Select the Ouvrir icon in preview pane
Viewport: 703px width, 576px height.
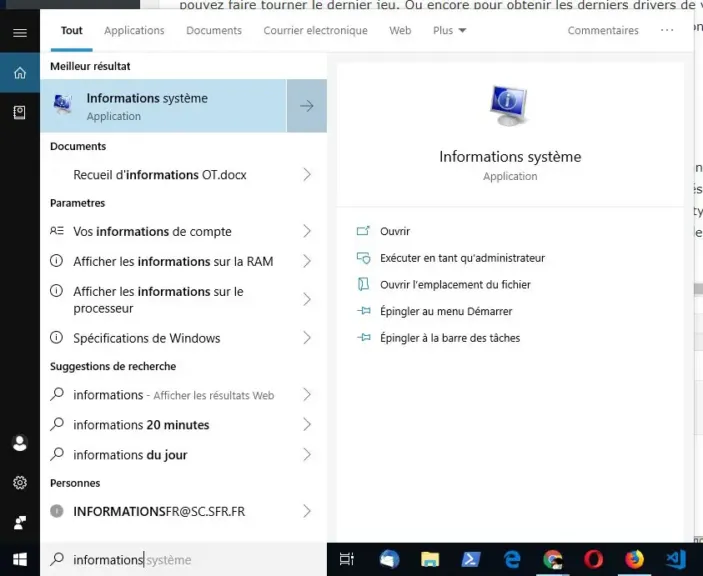coord(363,231)
